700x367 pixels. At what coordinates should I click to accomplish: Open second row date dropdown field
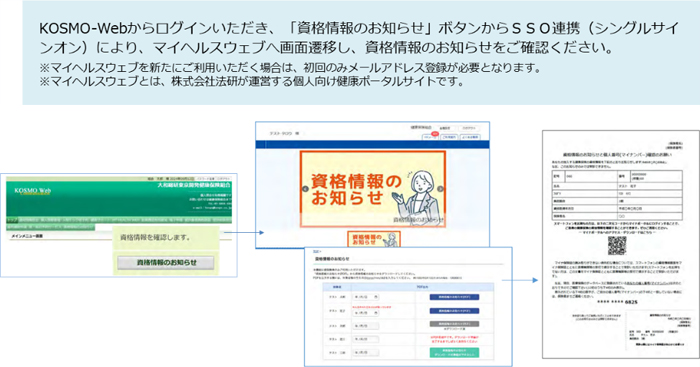point(366,313)
